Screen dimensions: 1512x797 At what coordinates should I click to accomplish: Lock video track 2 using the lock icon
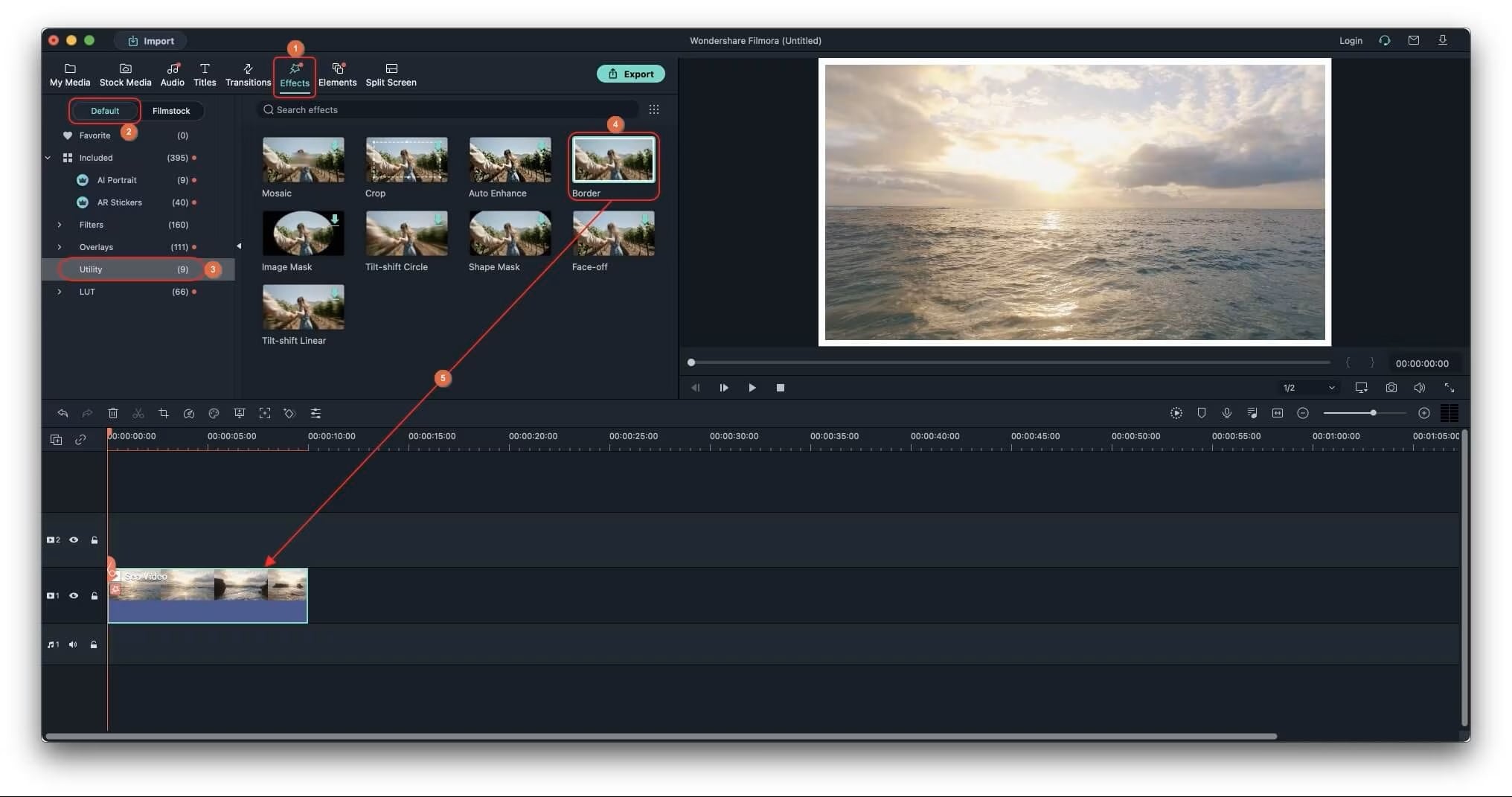click(94, 540)
